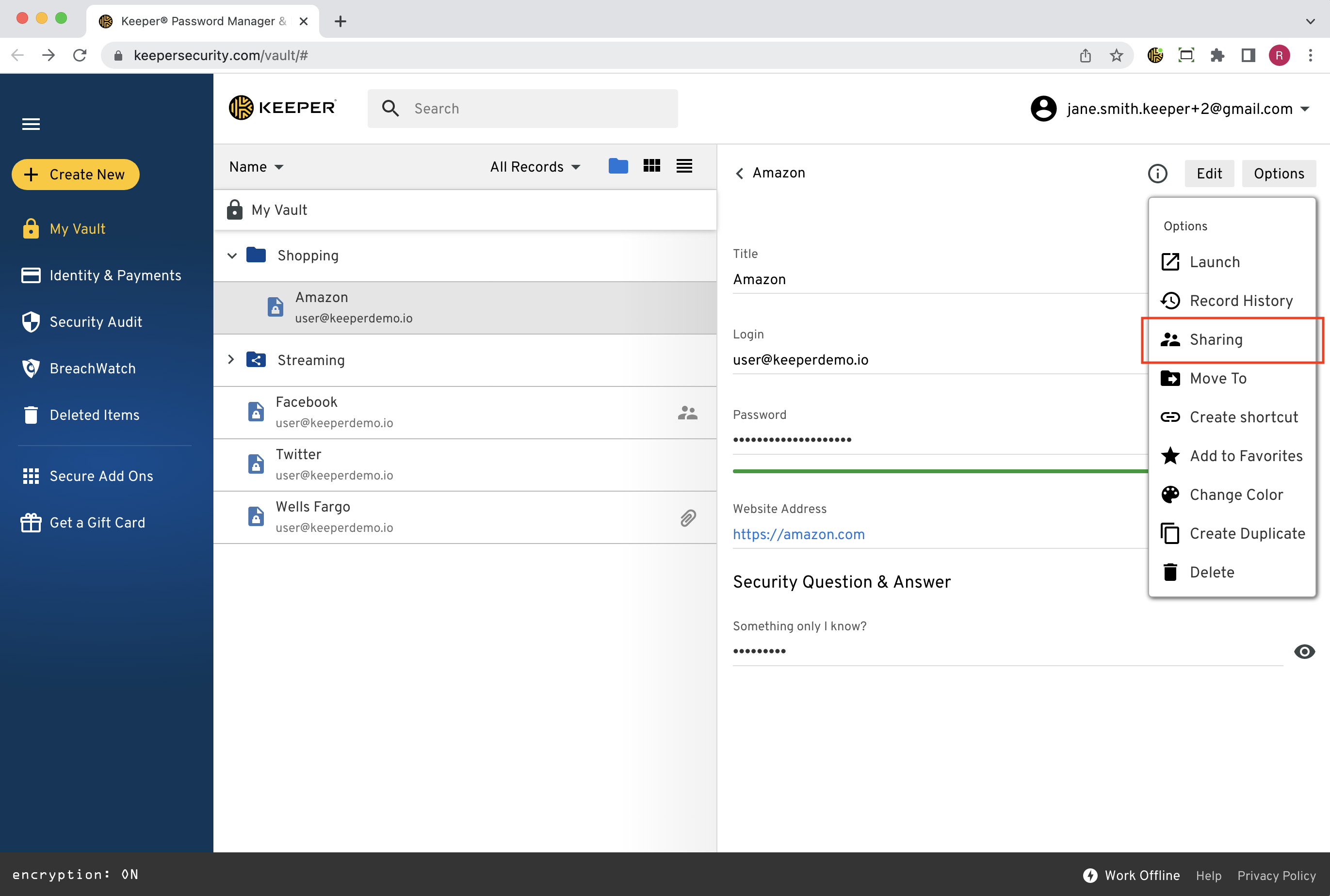Image resolution: width=1330 pixels, height=896 pixels.
Task: Reveal the security answer with eye icon
Action: point(1304,652)
